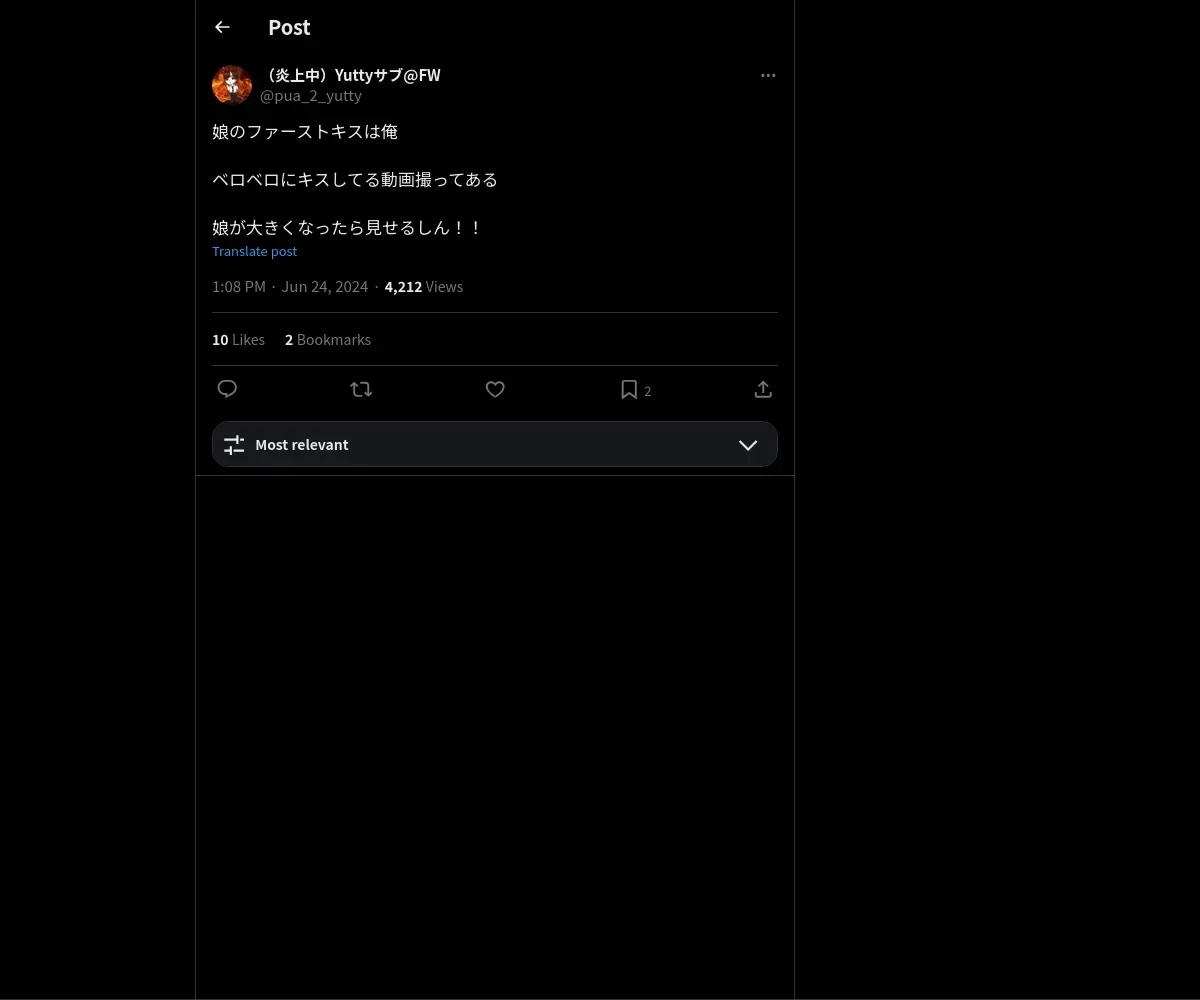This screenshot has height=1000, width=1200.
Task: Share the post via upload arrow icon
Action: (x=763, y=389)
